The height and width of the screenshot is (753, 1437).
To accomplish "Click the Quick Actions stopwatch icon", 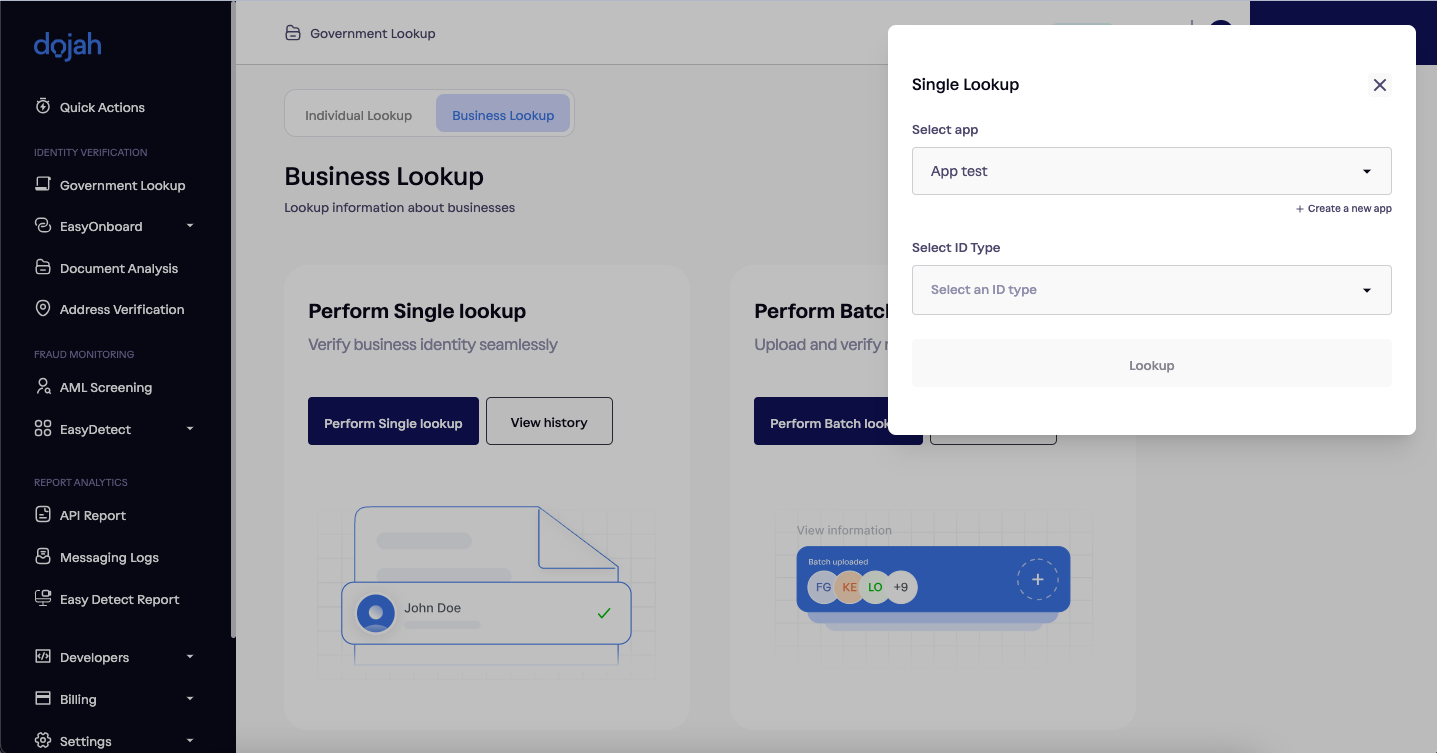I will tap(43, 106).
